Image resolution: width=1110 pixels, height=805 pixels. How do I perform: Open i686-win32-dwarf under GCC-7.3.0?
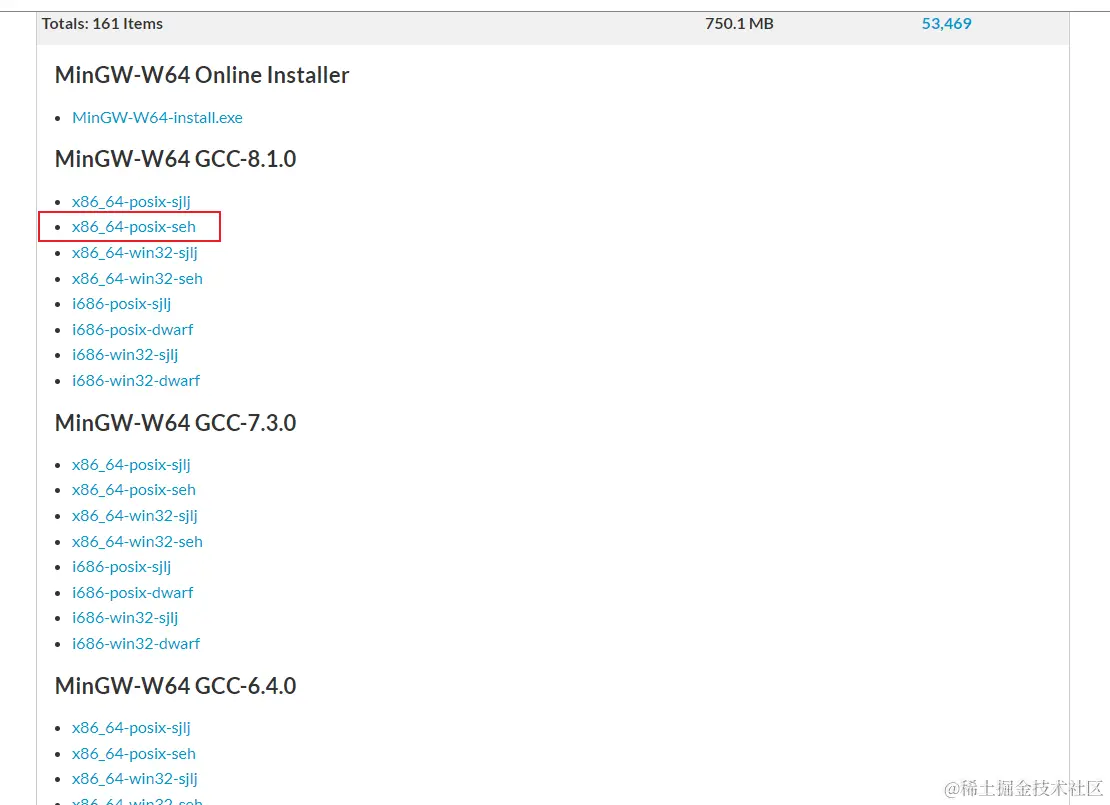tap(136, 644)
